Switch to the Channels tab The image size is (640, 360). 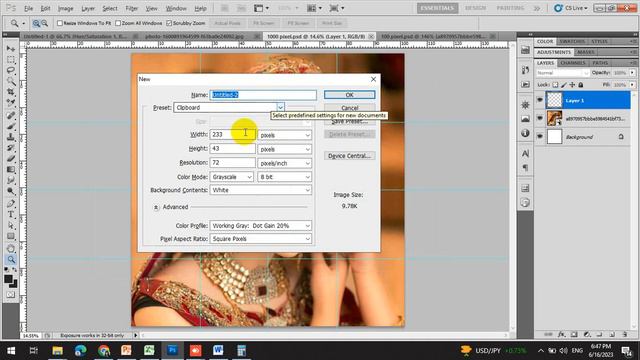coord(573,63)
